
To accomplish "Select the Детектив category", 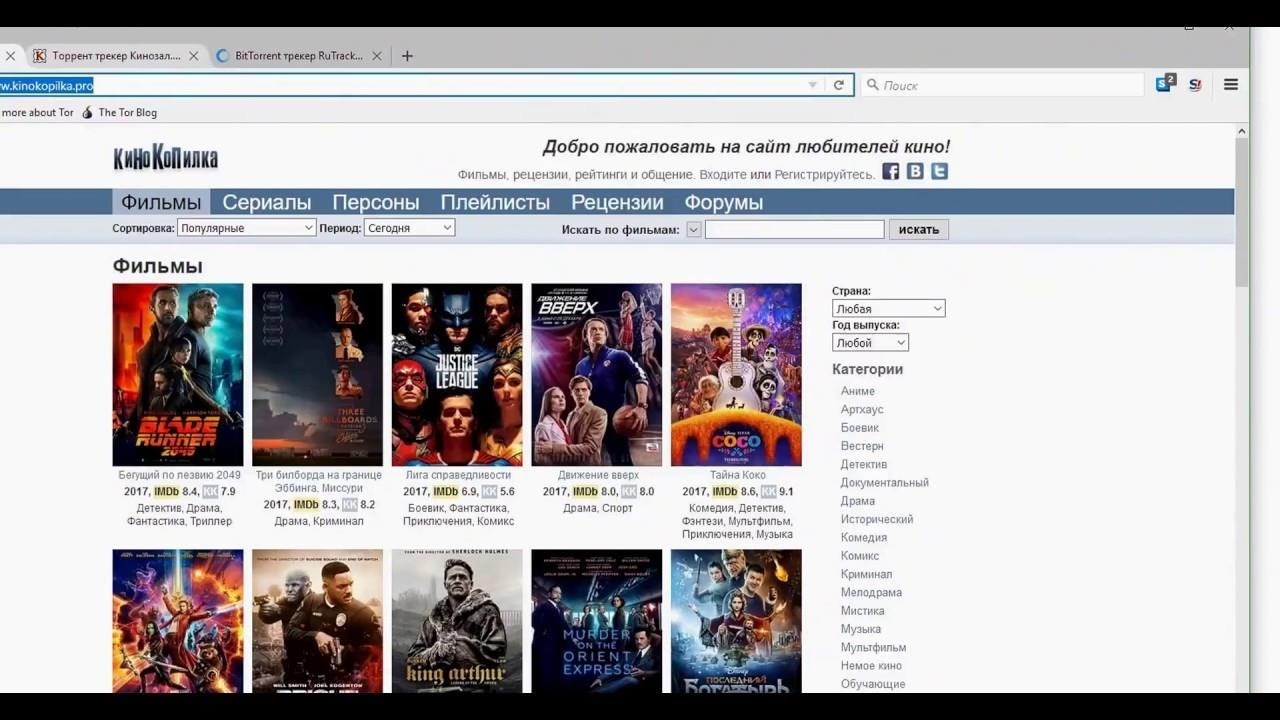I will [864, 464].
